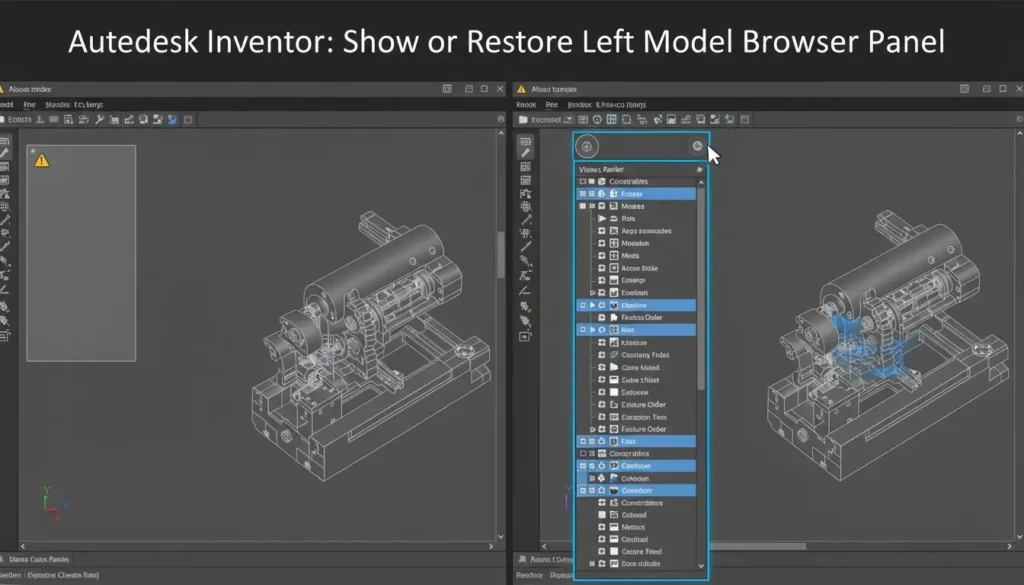Click the bottom box icon in right sidebar
1024x585 pixels.
pos(526,336)
